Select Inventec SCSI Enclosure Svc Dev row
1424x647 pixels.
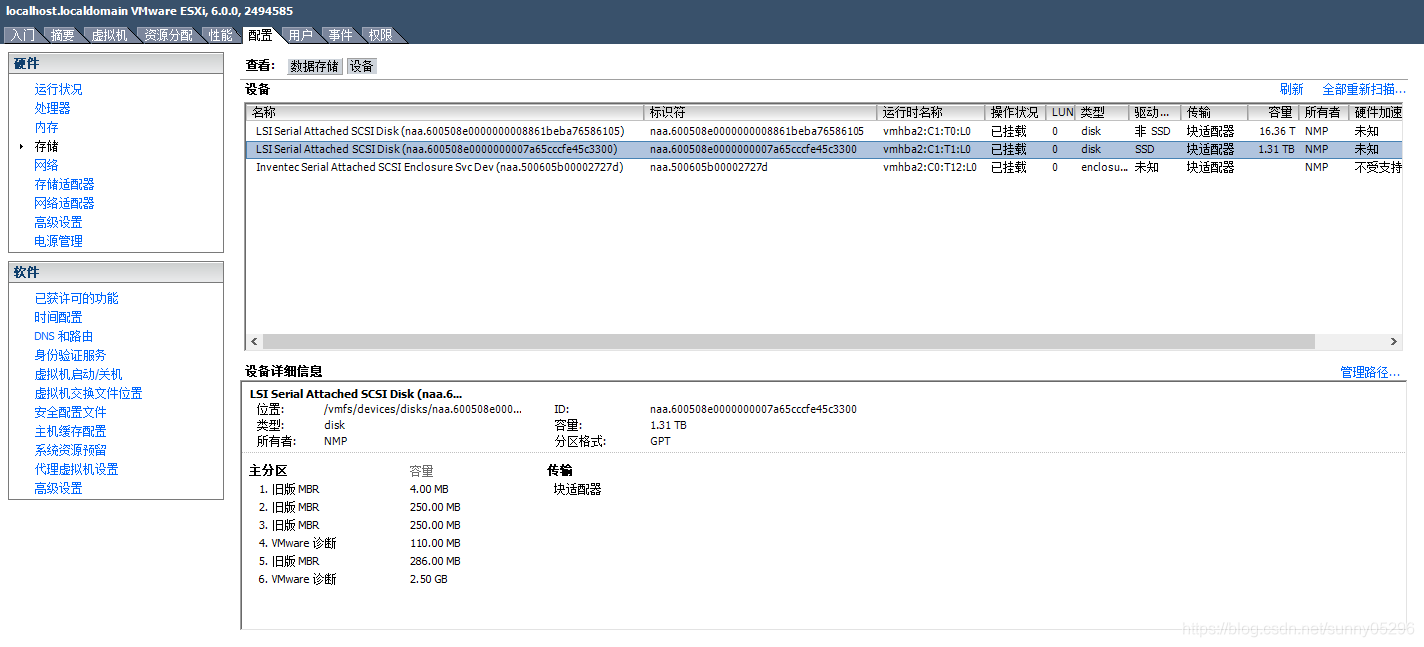click(x=825, y=167)
